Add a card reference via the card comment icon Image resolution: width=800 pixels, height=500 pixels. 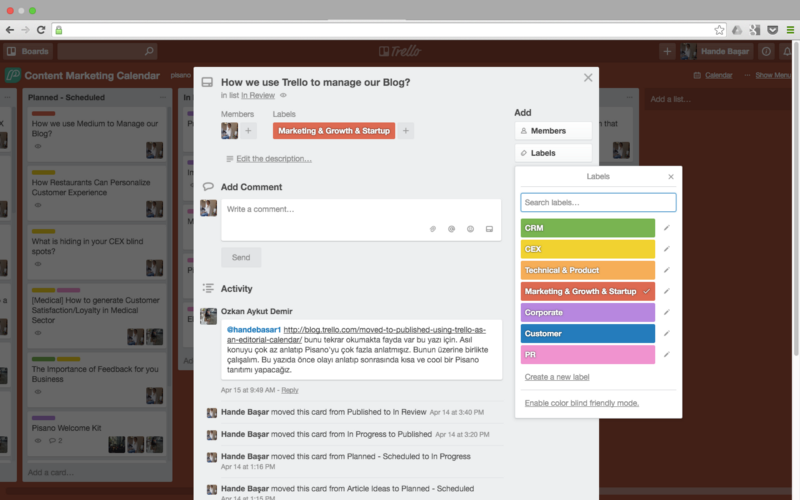pos(489,229)
